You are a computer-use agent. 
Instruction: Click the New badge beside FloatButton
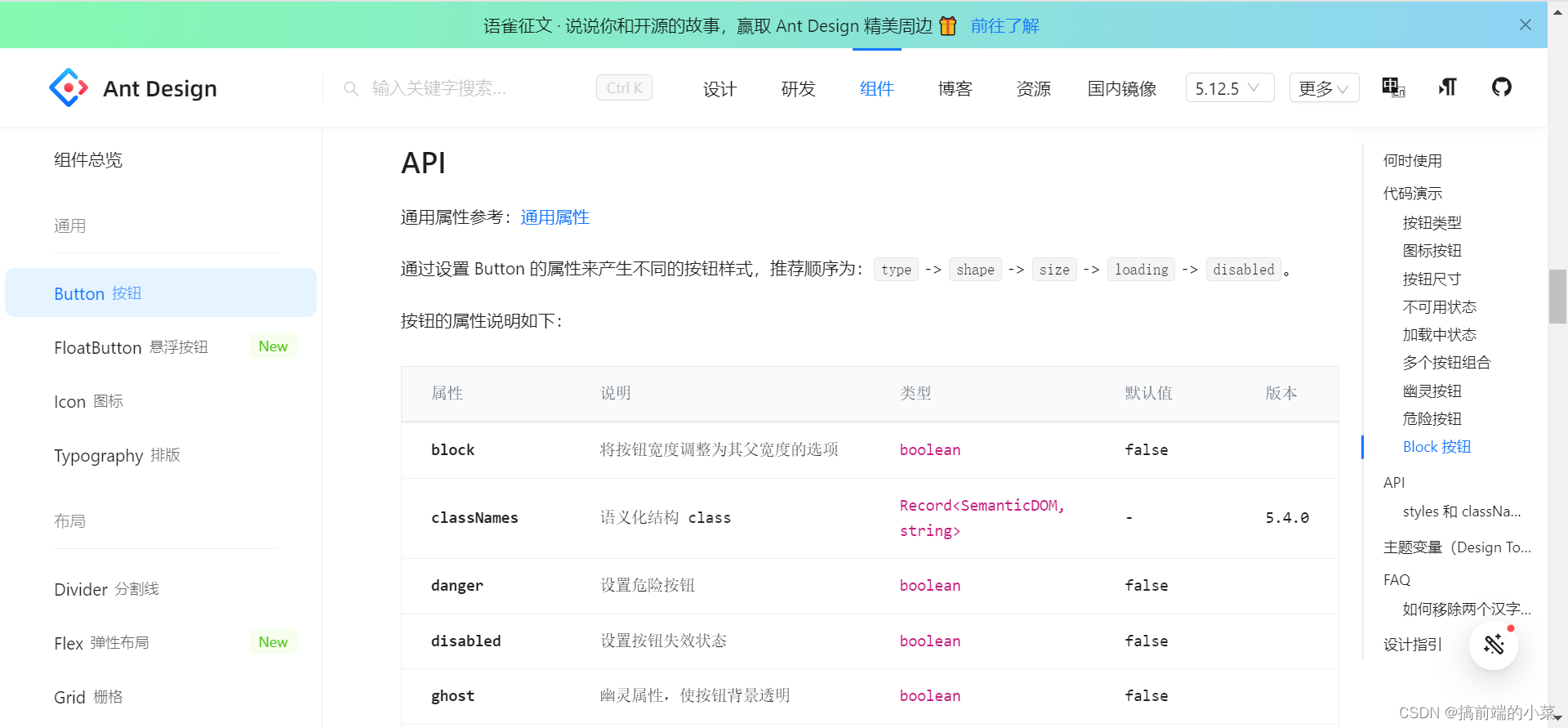273,346
